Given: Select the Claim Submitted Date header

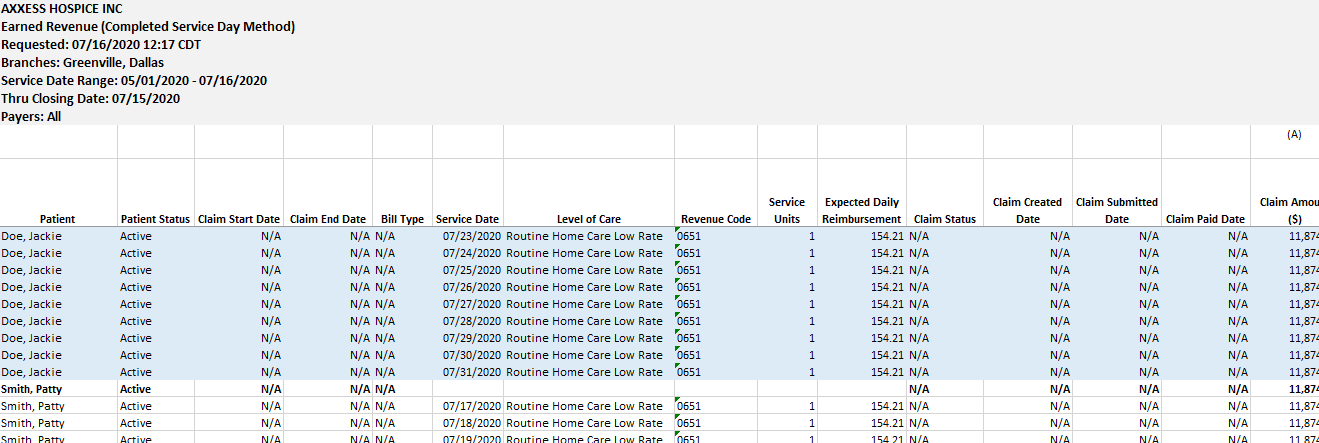Looking at the screenshot, I should pyautogui.click(x=1116, y=211).
